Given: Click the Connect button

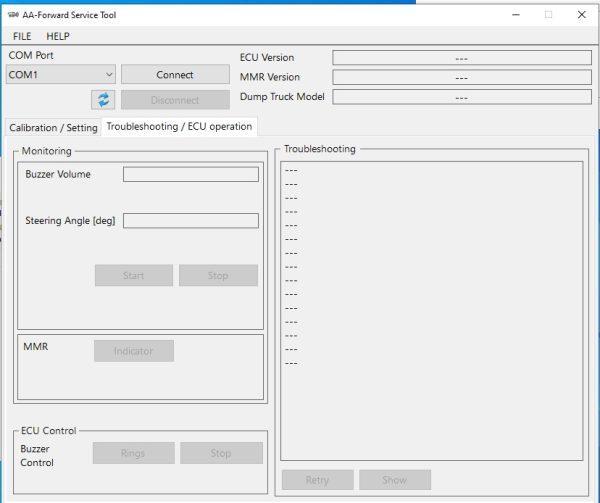Looking at the screenshot, I should [175, 74].
